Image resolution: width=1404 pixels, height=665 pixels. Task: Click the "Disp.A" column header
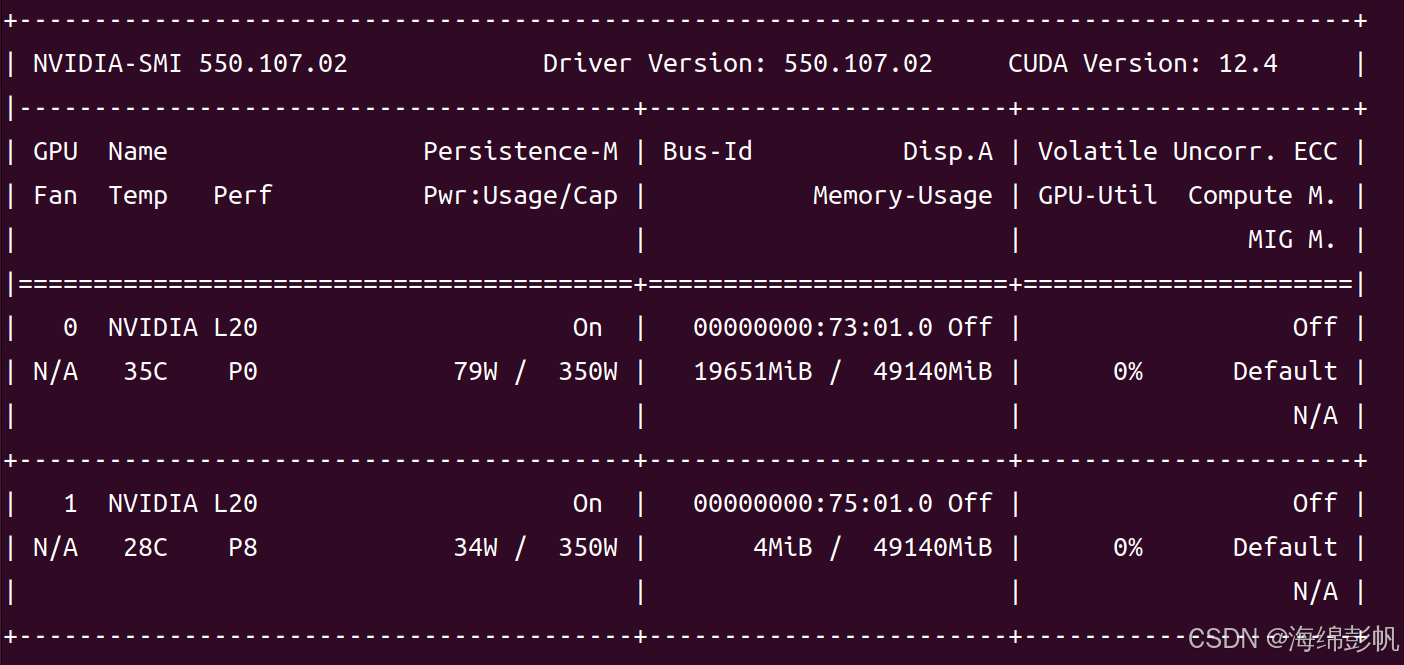[948, 152]
